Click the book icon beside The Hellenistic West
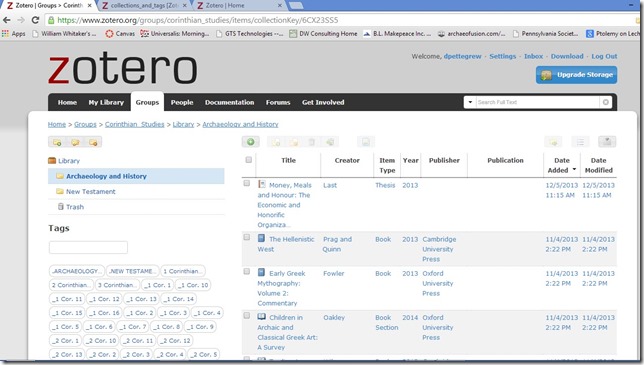This screenshot has height=365, width=644. pyautogui.click(x=261, y=238)
